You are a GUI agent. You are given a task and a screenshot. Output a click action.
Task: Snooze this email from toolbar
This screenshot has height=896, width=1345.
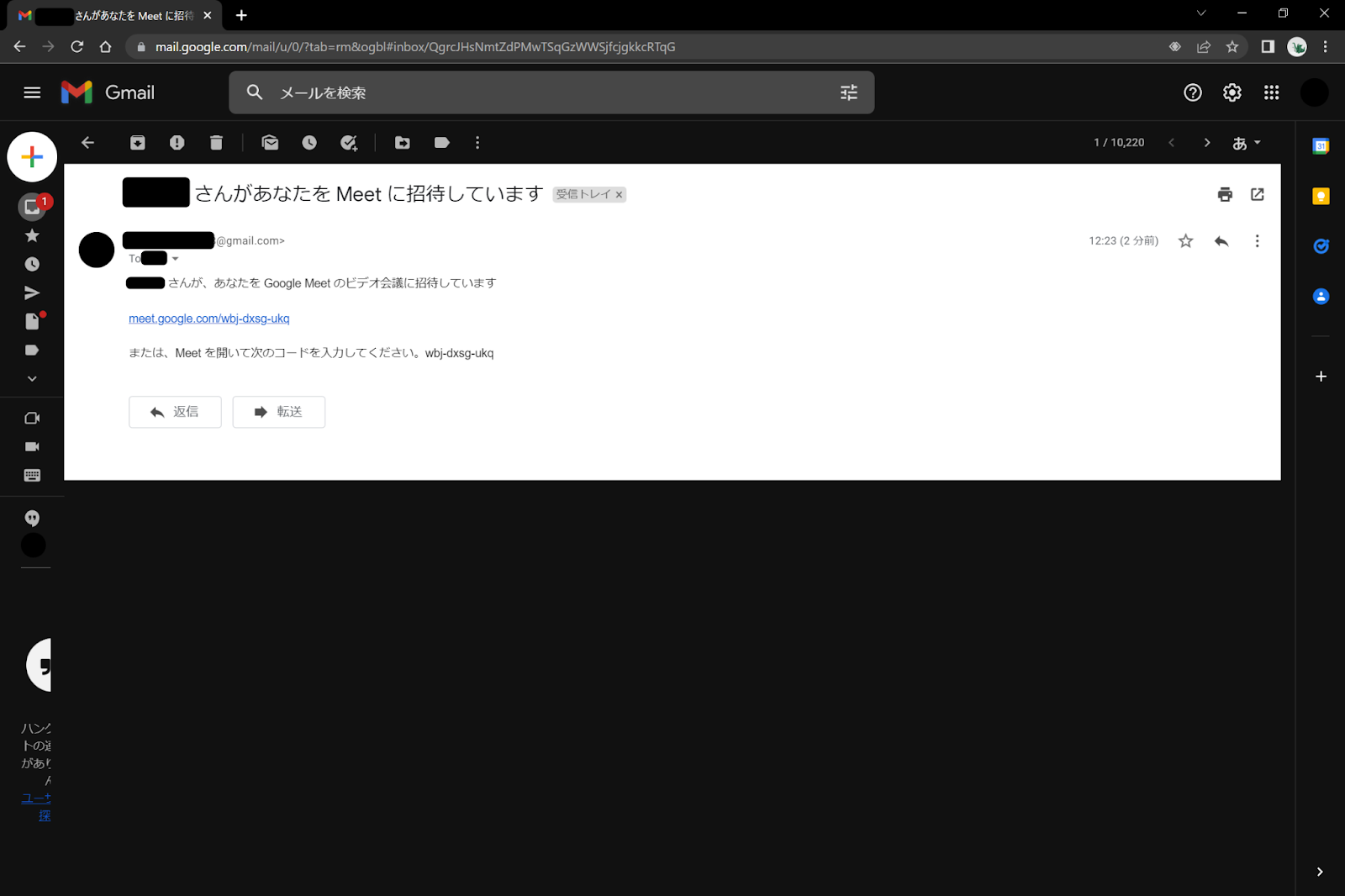click(309, 143)
